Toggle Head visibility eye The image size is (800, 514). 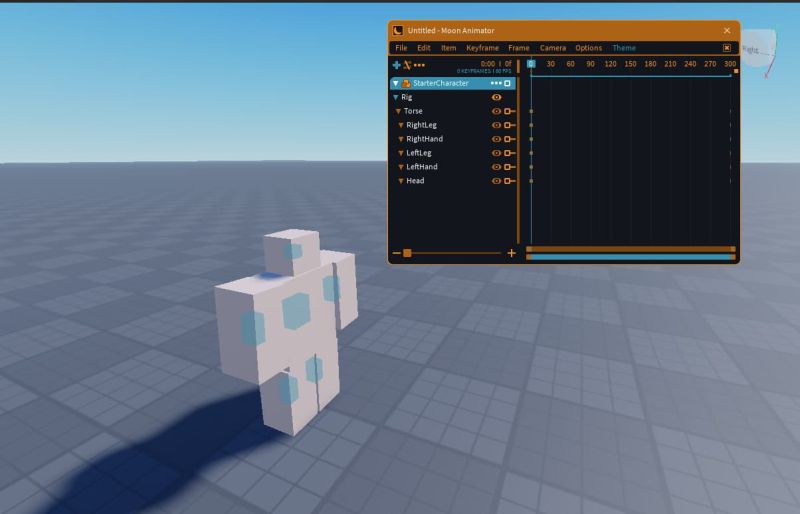[496, 181]
